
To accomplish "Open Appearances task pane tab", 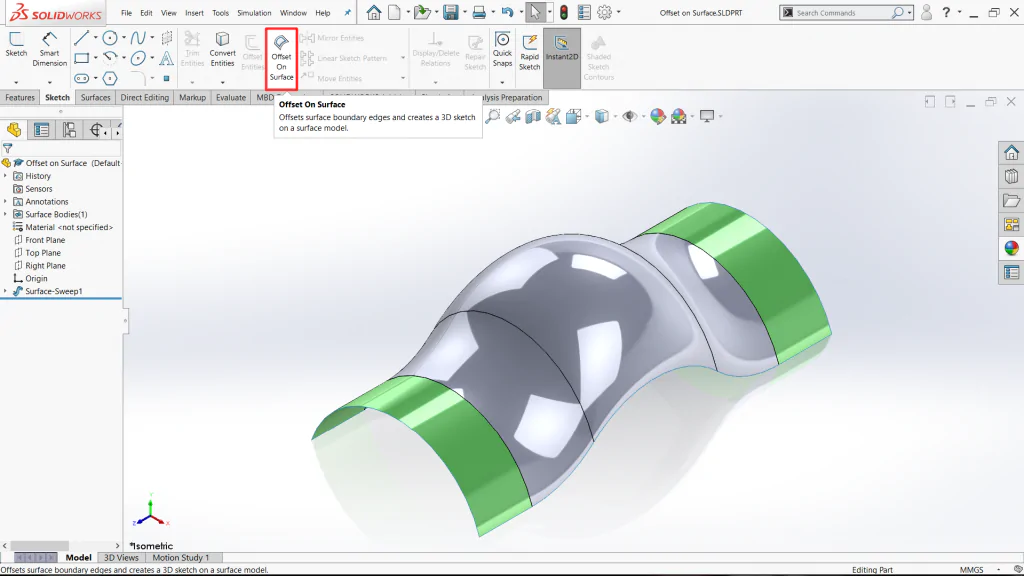I will coord(1012,248).
